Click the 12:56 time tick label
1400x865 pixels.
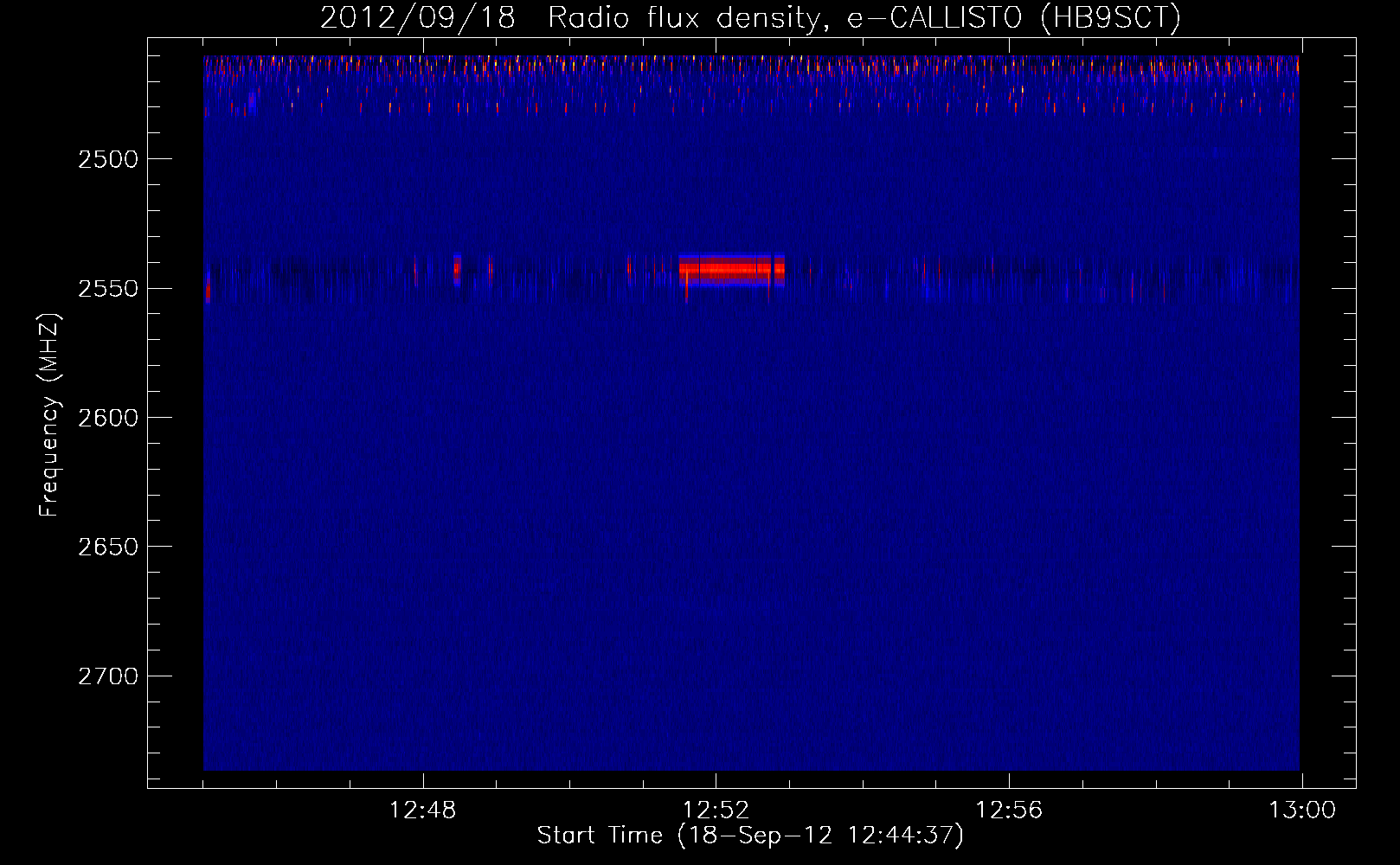pyautogui.click(x=1009, y=811)
